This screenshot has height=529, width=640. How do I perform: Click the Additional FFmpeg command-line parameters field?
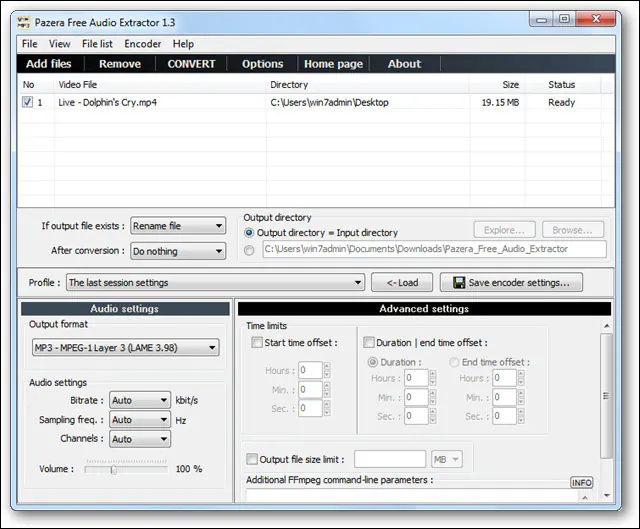pos(413,496)
